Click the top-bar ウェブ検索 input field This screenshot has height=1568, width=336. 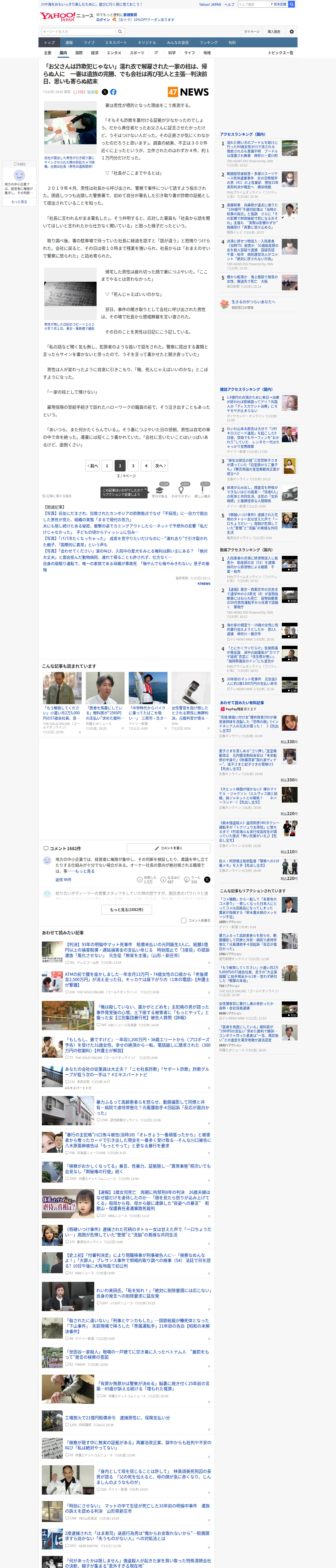pos(253,4)
